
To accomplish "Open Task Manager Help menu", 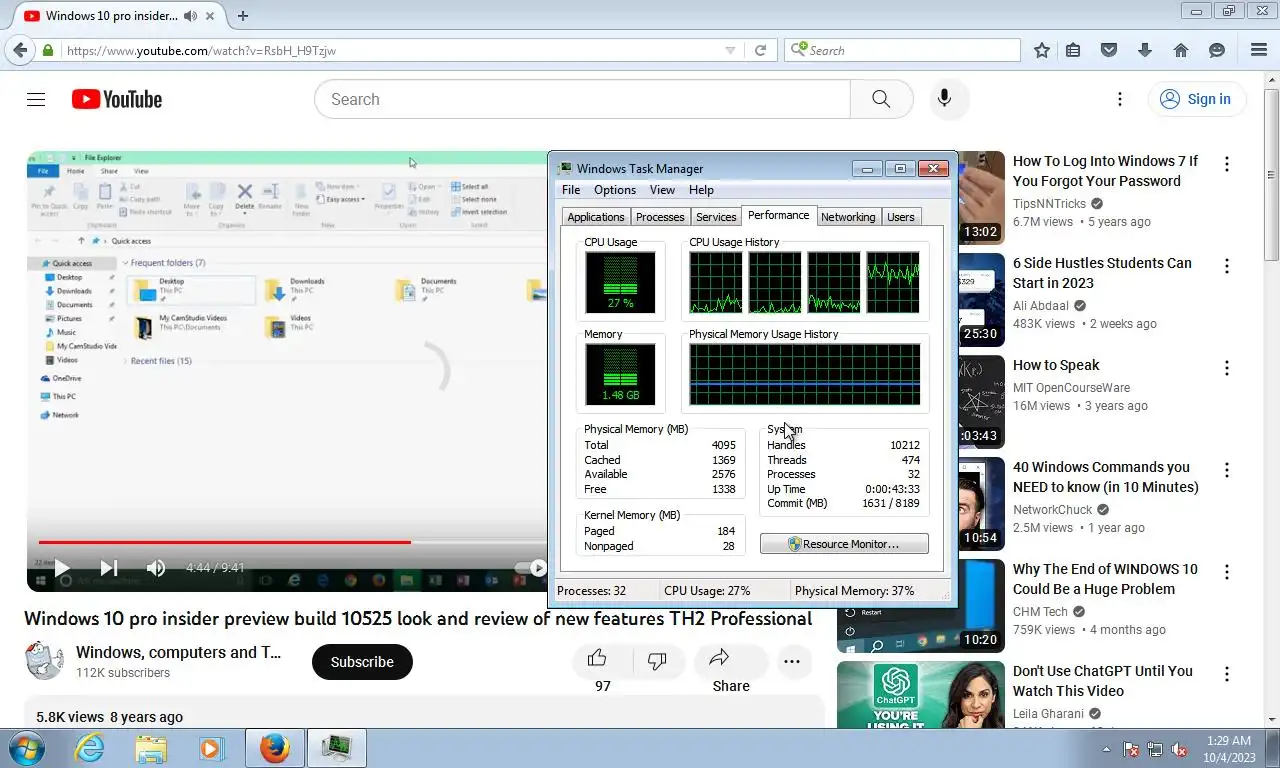I will point(701,190).
